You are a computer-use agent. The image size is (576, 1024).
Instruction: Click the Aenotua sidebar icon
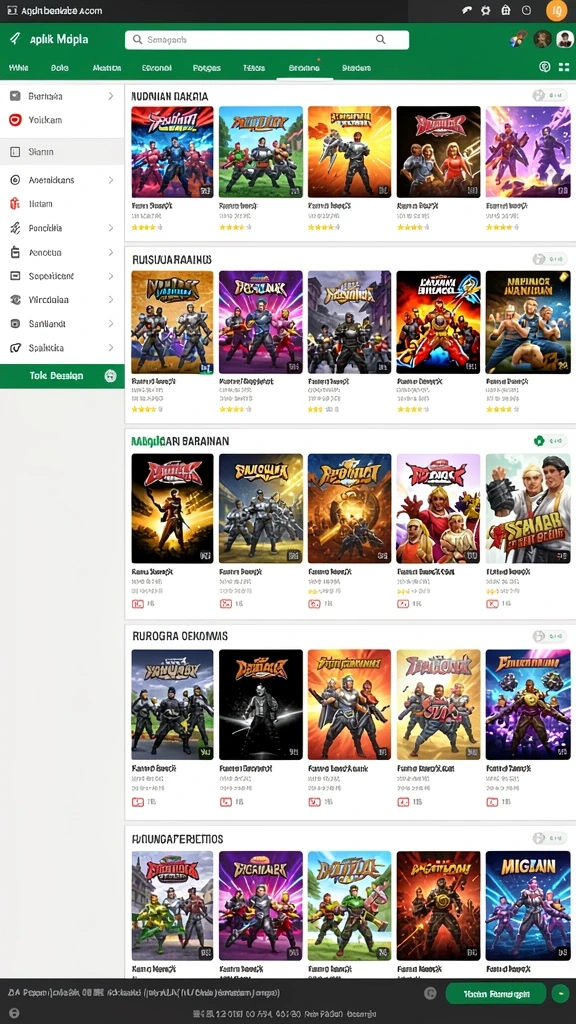(x=16, y=252)
